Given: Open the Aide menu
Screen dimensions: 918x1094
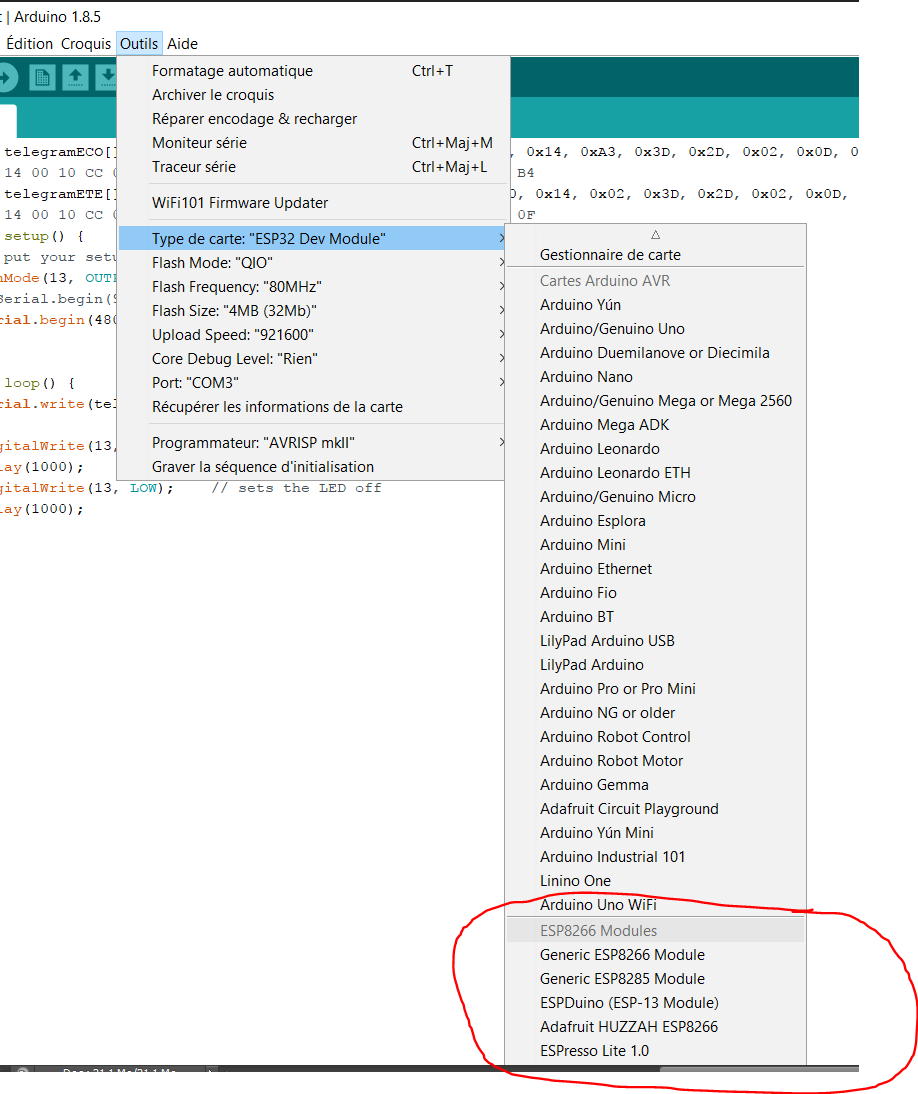Looking at the screenshot, I should tap(182, 44).
